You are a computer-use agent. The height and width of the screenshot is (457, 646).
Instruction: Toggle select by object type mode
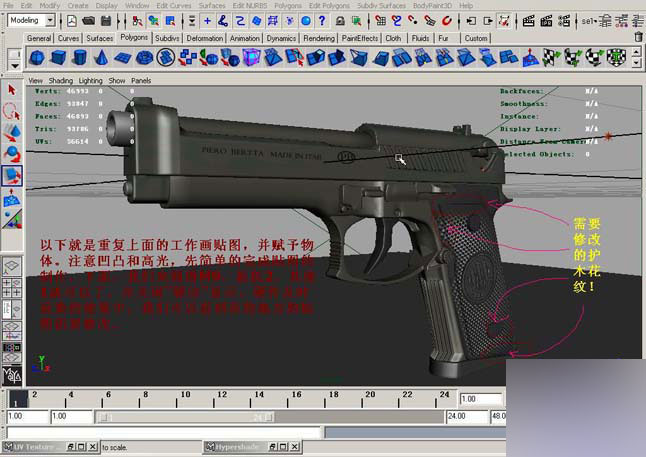point(154,21)
